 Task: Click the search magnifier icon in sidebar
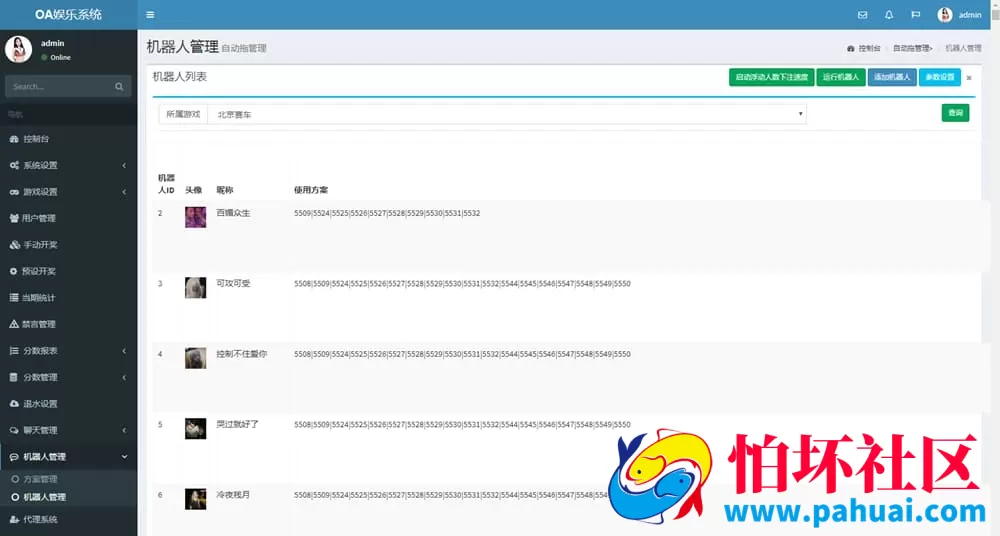point(119,87)
